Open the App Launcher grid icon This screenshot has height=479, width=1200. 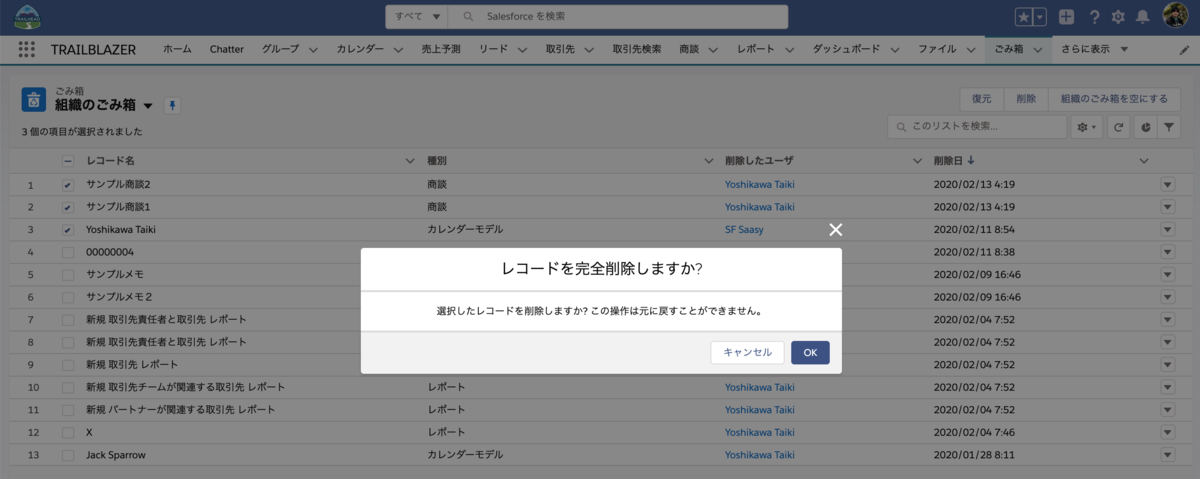(26, 49)
